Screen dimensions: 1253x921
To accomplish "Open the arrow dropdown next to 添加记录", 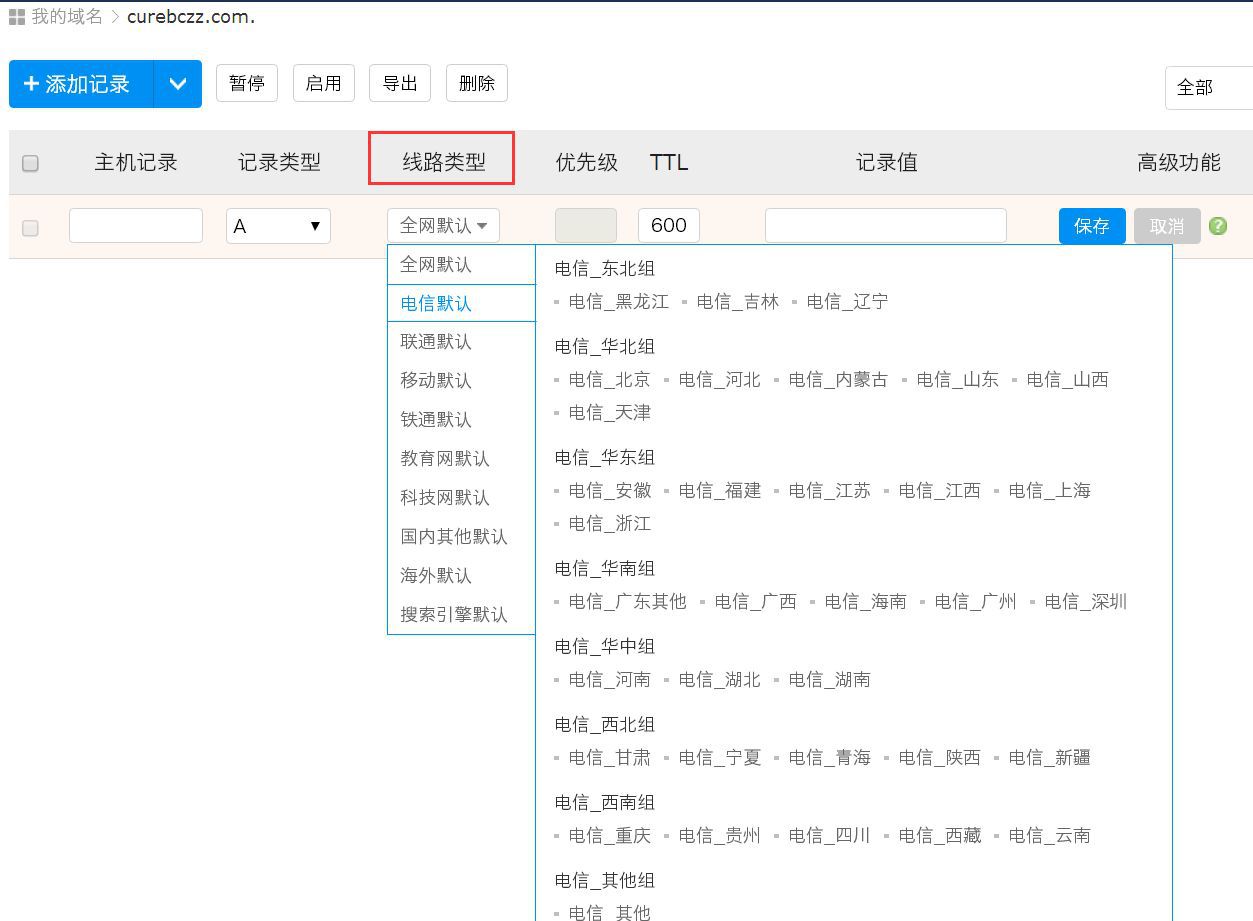I will pos(178,84).
